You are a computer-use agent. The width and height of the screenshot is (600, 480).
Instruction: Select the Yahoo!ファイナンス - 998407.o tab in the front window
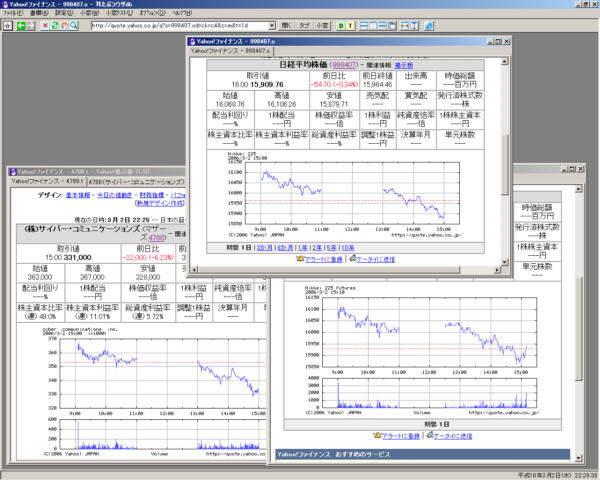click(x=231, y=51)
